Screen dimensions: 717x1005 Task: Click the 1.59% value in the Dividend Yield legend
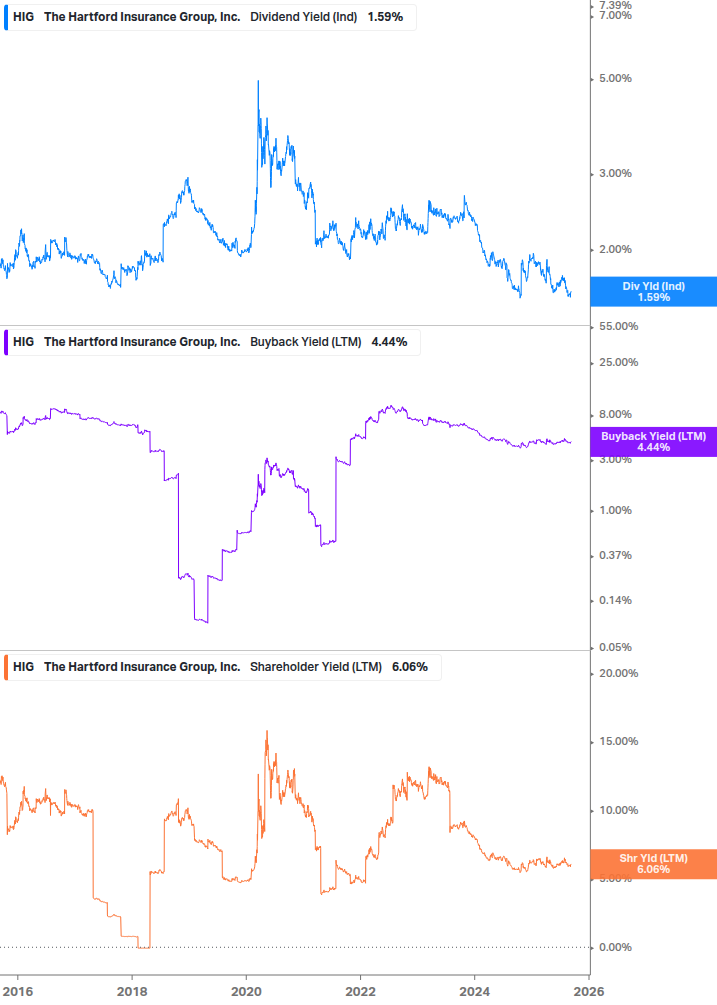[x=385, y=17]
